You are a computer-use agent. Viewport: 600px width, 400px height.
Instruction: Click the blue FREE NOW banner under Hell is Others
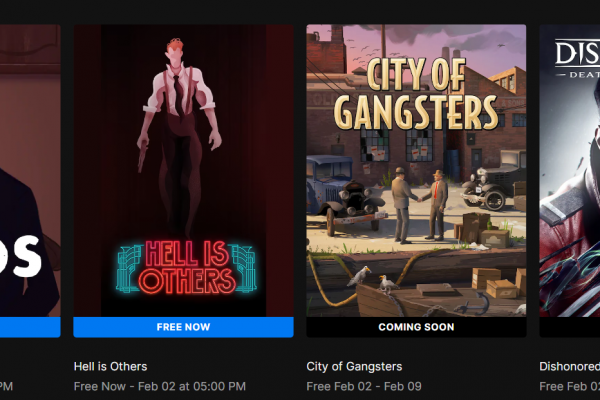point(183,327)
